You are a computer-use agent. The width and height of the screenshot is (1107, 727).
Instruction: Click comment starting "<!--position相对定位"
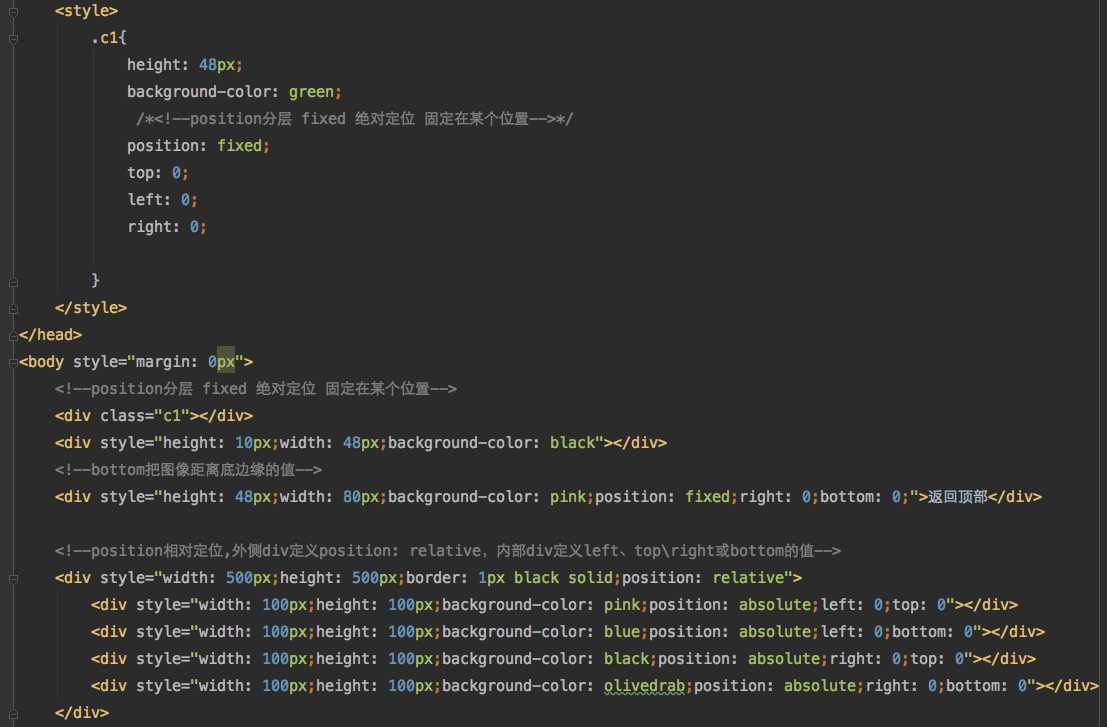pos(448,551)
